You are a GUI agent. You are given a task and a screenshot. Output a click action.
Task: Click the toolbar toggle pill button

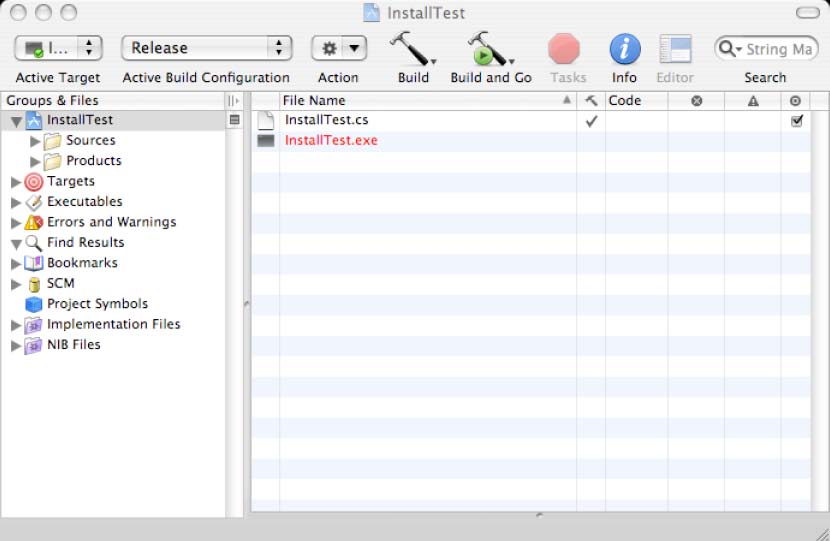coord(807,13)
